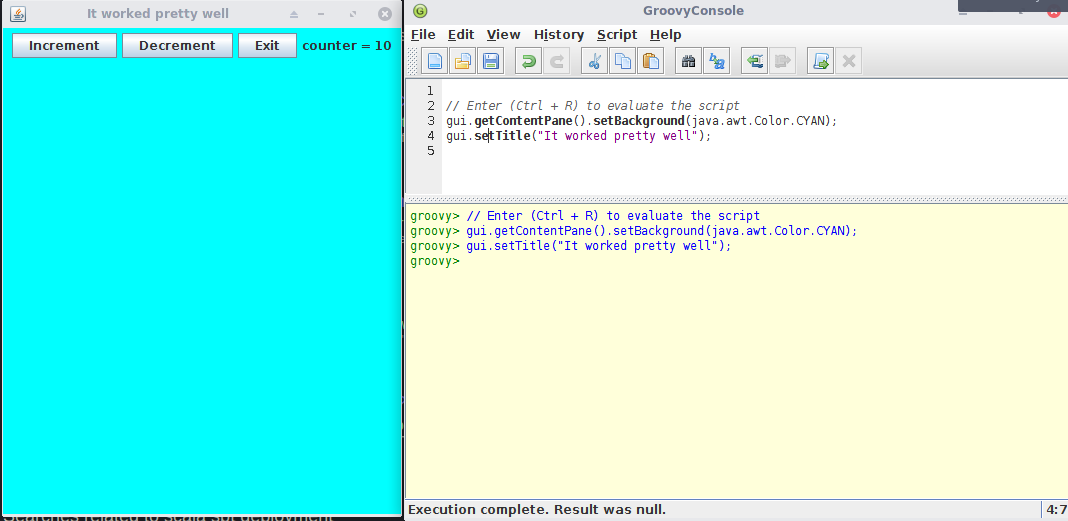1068x521 pixels.
Task: Click the comment line in script editor
Action: [x=593, y=106]
